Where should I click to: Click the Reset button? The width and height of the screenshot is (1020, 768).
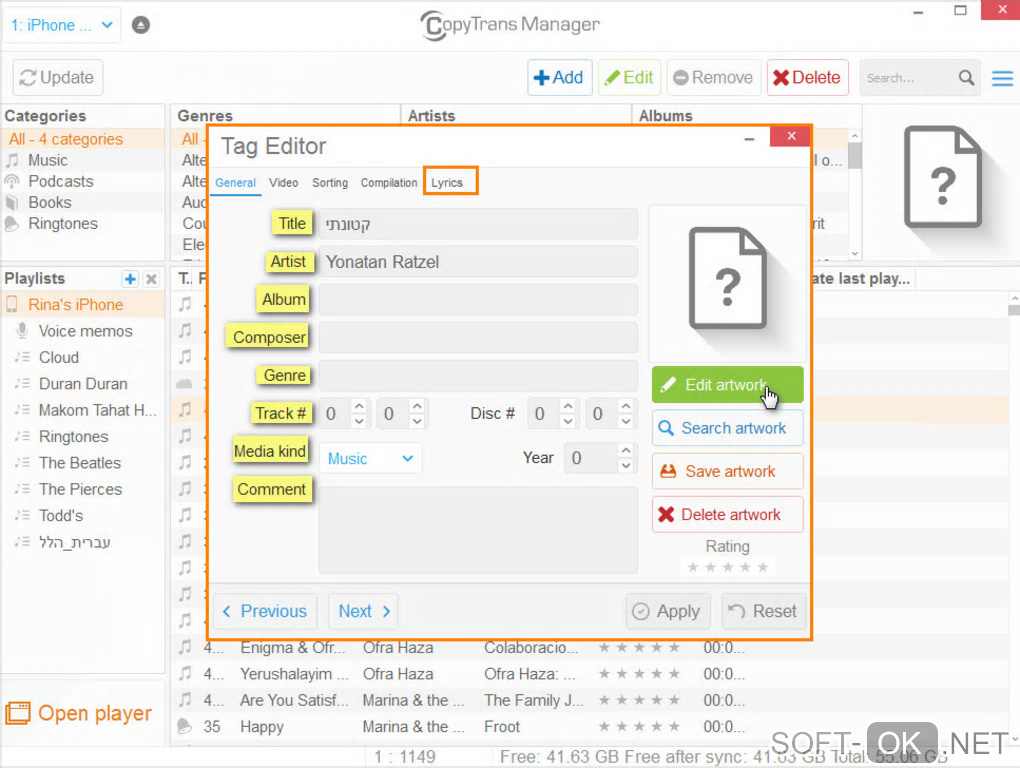point(764,611)
